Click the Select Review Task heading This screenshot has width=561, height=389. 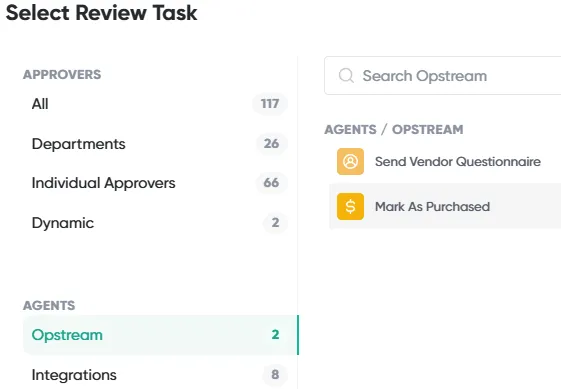[x=101, y=13]
